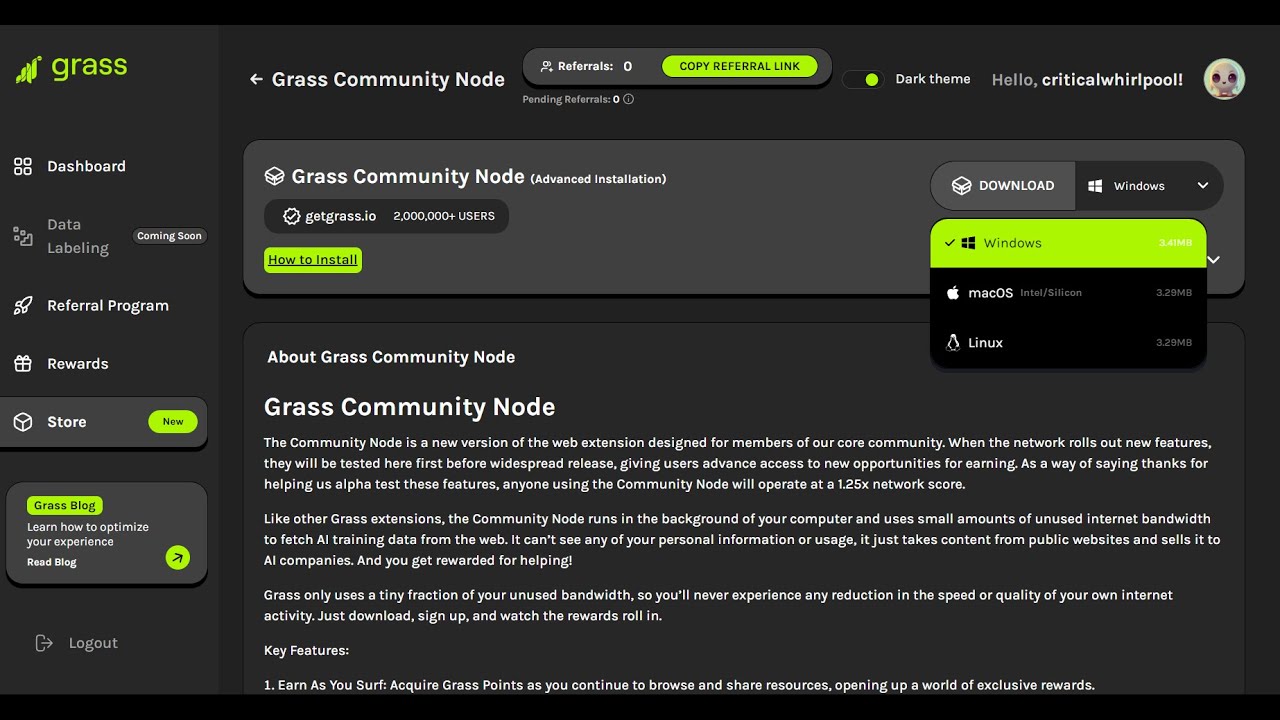Screen dimensions: 1280x720
Task: Click the 2,000,000+ USERS text
Action: (444, 216)
